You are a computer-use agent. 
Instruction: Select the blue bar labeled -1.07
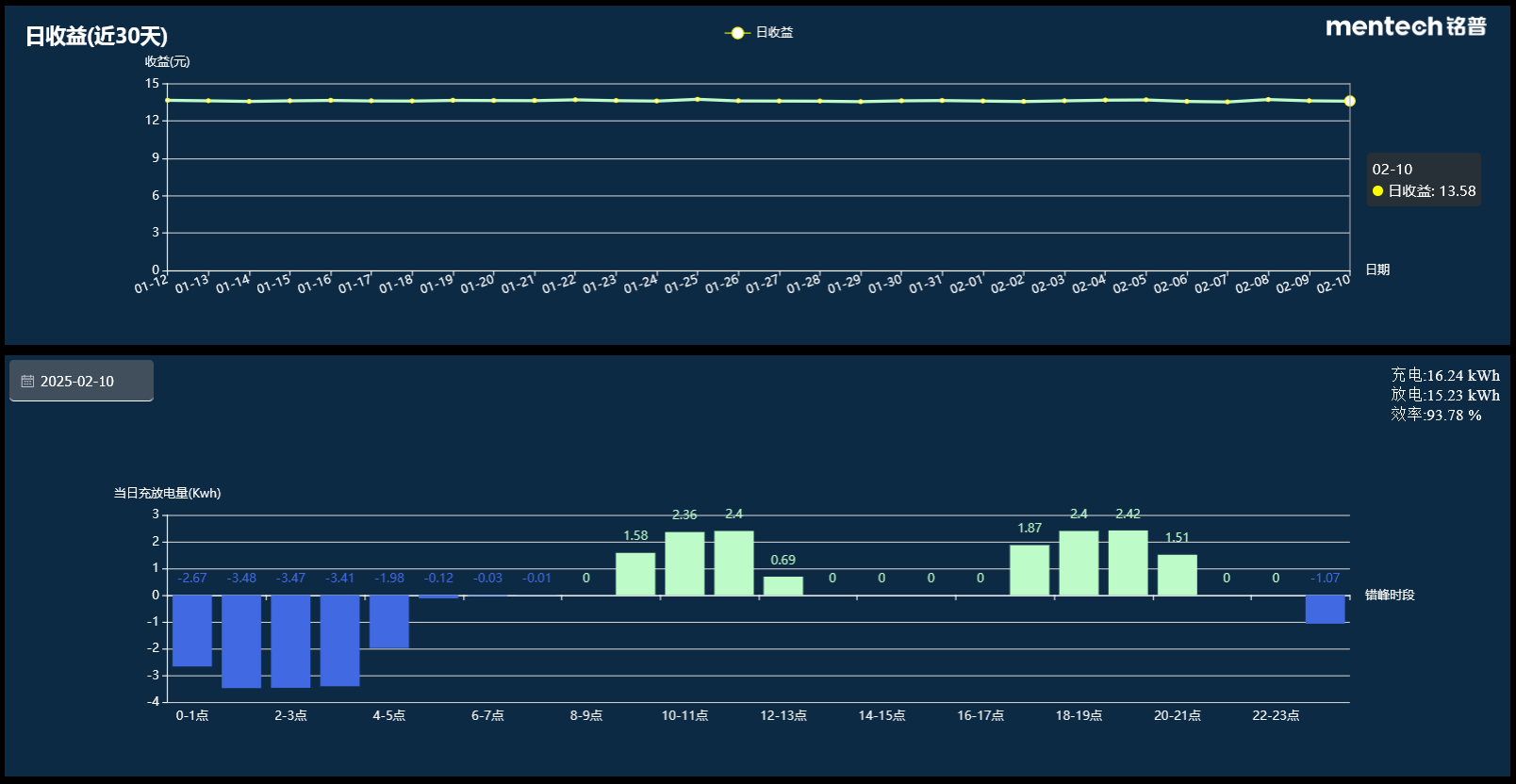tap(1325, 609)
